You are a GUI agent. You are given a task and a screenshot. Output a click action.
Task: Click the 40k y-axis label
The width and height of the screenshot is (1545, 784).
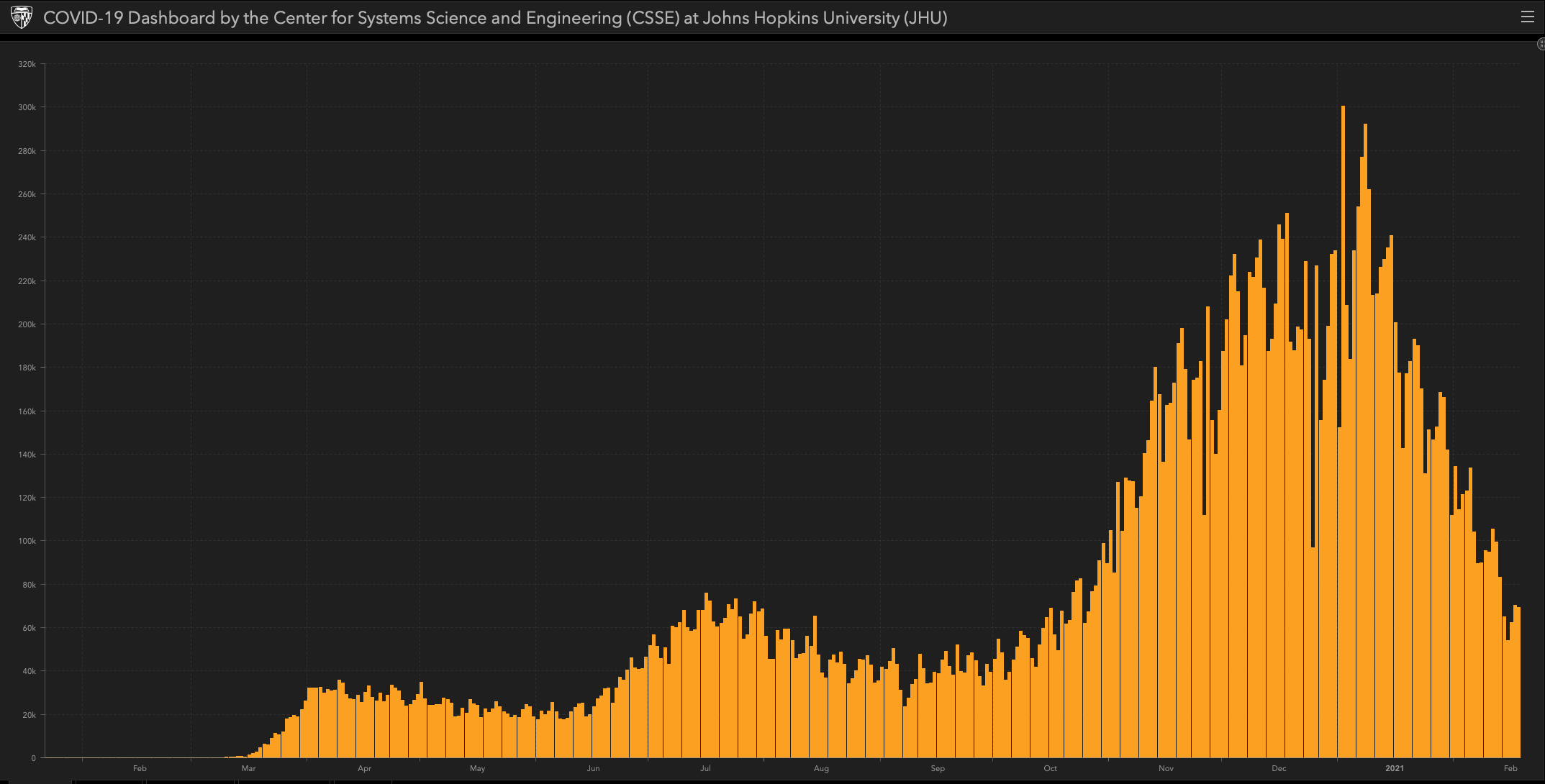29,671
